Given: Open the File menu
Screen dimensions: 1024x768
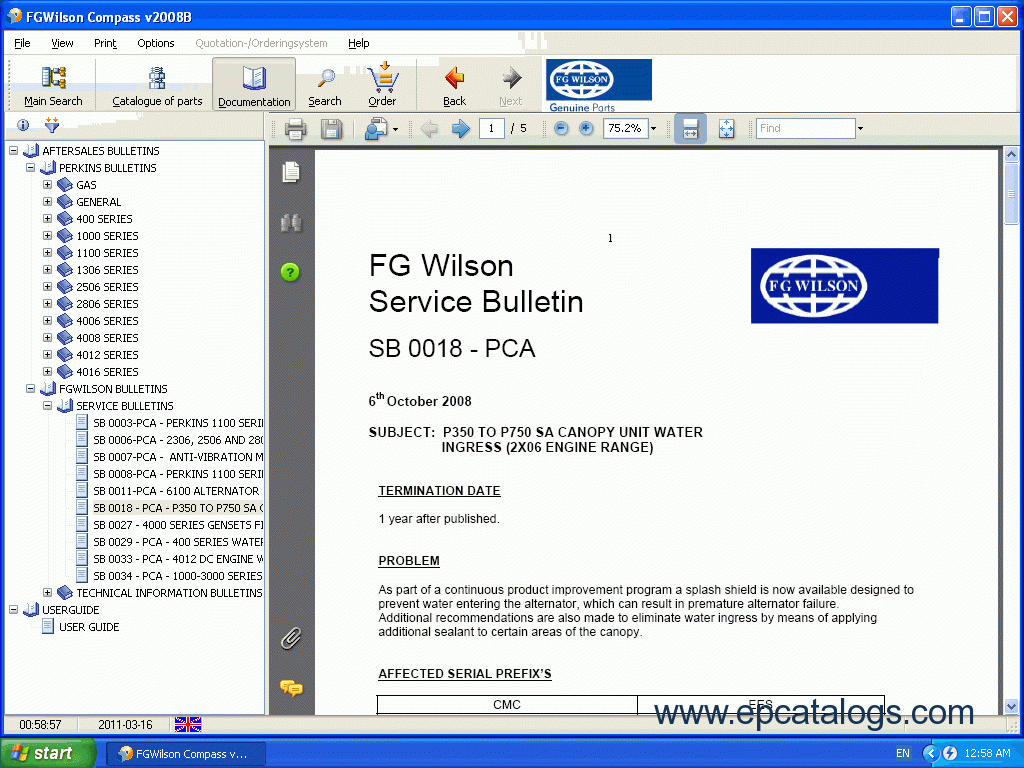Looking at the screenshot, I should (x=22, y=43).
